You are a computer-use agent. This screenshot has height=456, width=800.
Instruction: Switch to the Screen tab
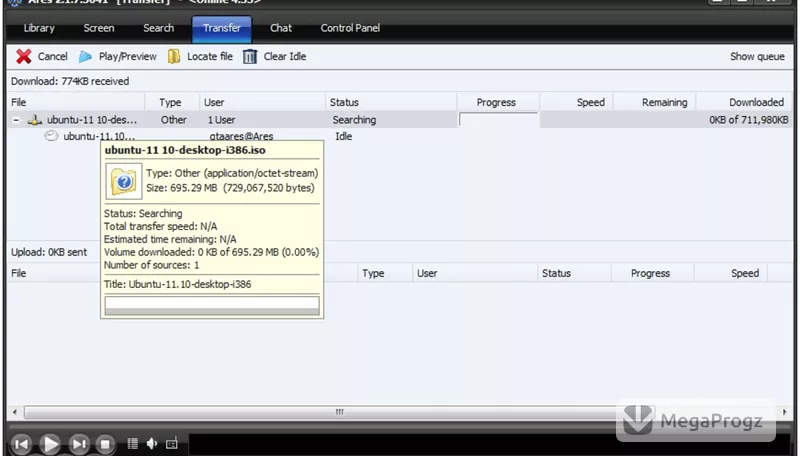click(x=99, y=28)
